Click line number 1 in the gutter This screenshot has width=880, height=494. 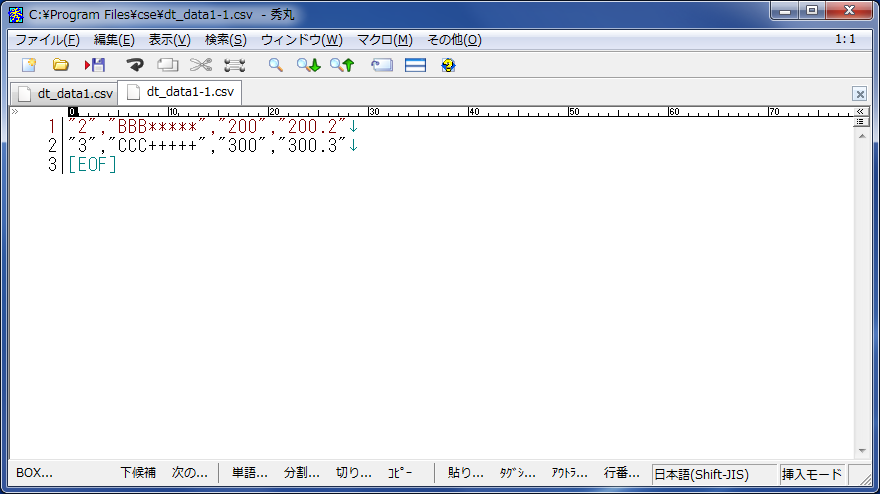pos(52,127)
